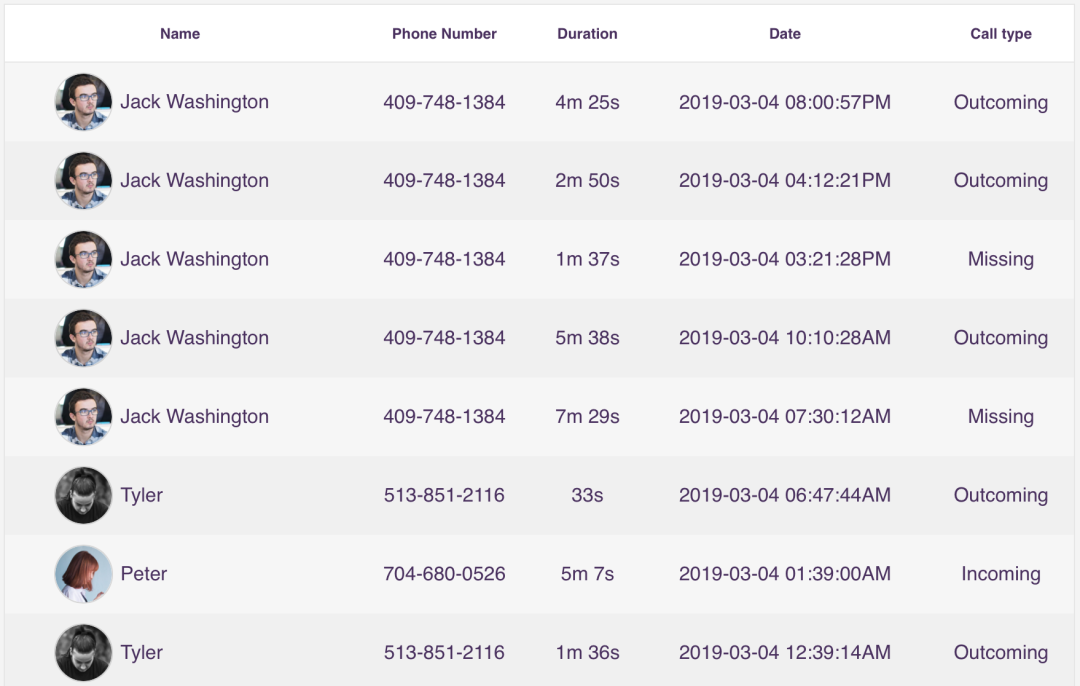The image size is (1080, 686).
Task: Click Tyler's avatar in the 33s call row
Action: (x=83, y=495)
